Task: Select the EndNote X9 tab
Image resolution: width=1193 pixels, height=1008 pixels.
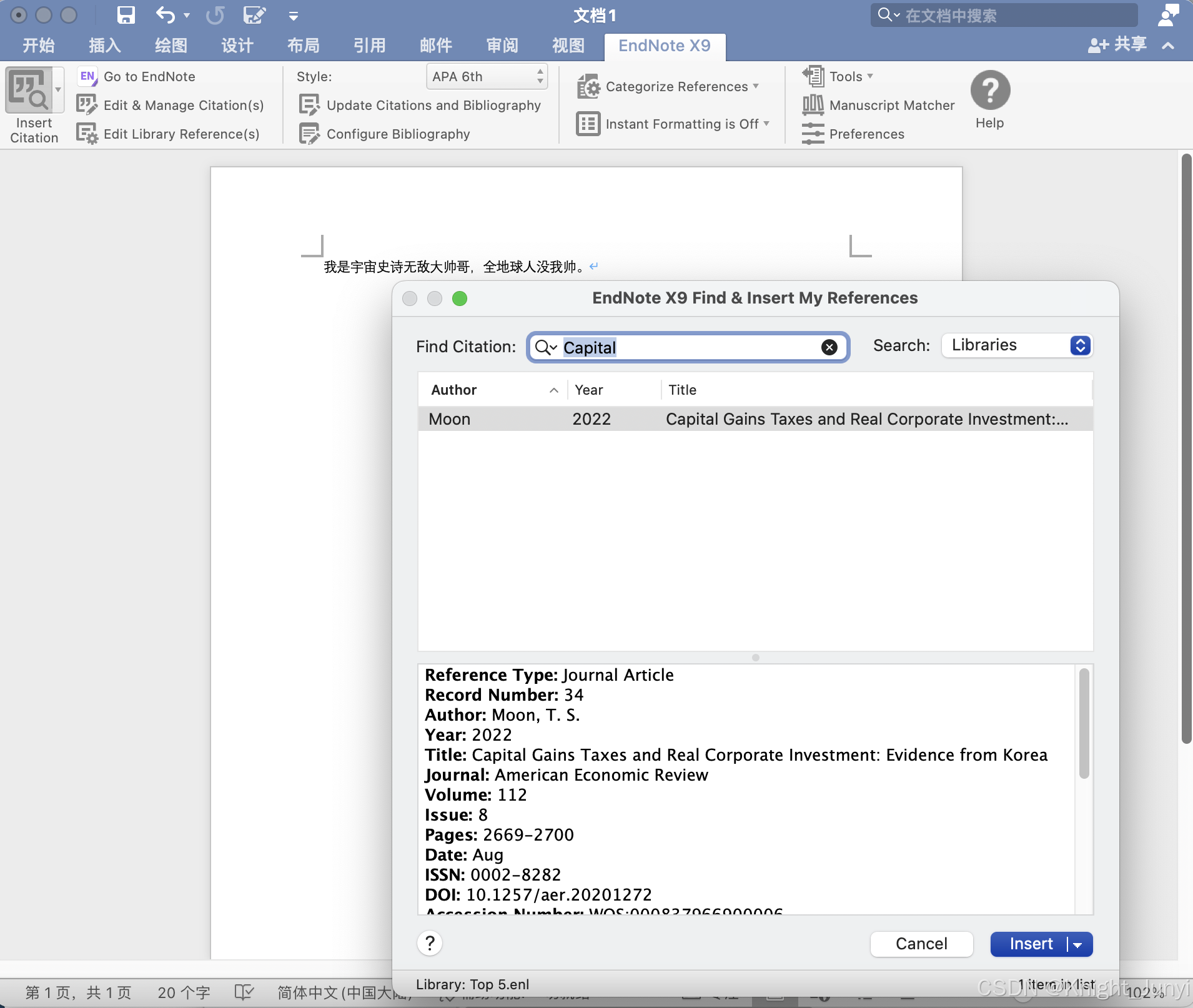Action: click(665, 46)
